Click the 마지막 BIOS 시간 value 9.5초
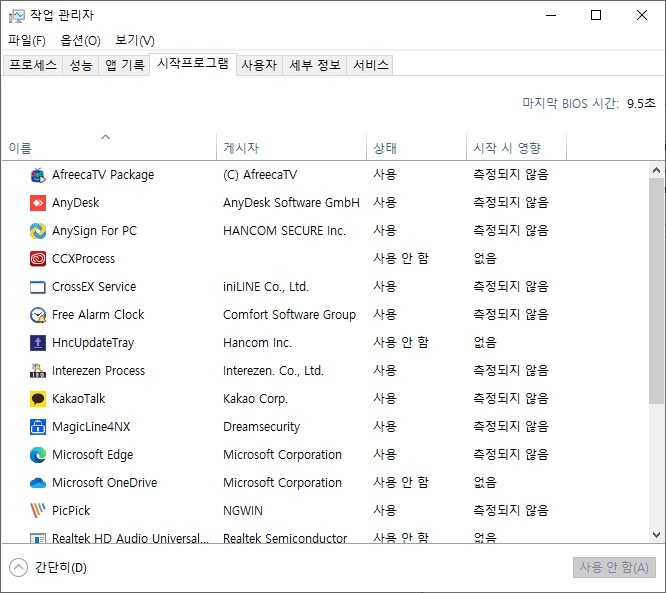The height and width of the screenshot is (593, 666). tap(641, 104)
